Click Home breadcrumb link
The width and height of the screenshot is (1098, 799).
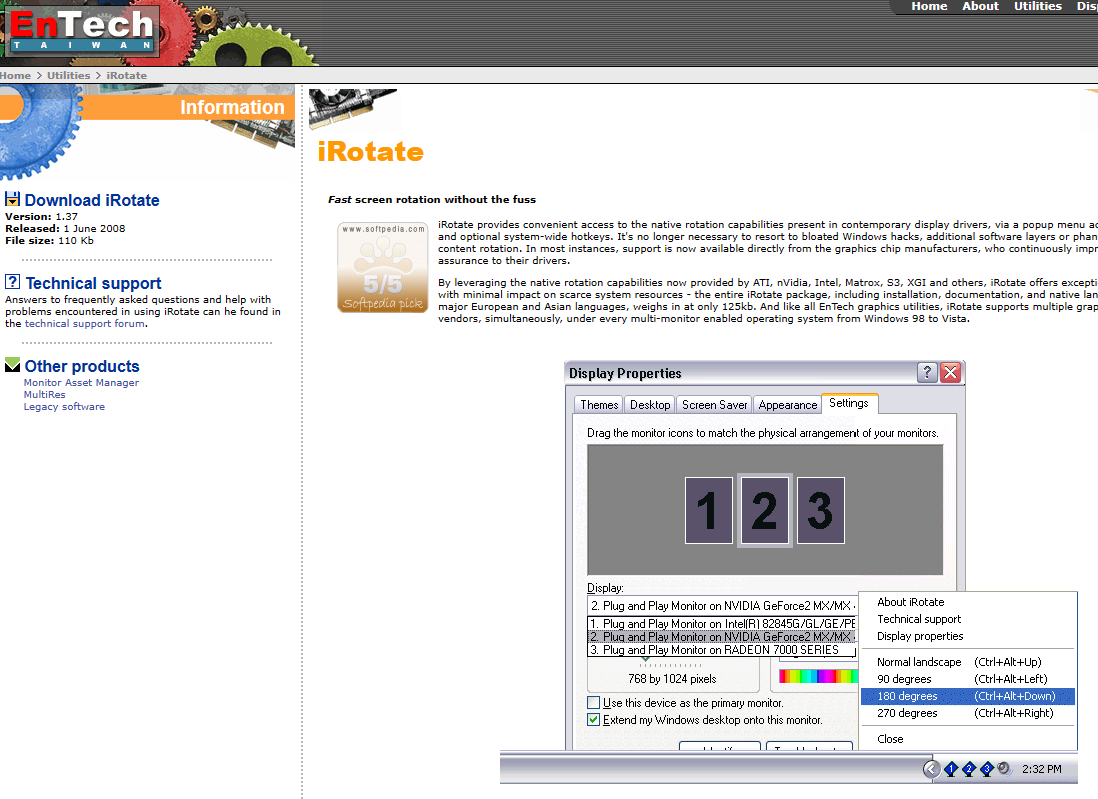(15, 75)
